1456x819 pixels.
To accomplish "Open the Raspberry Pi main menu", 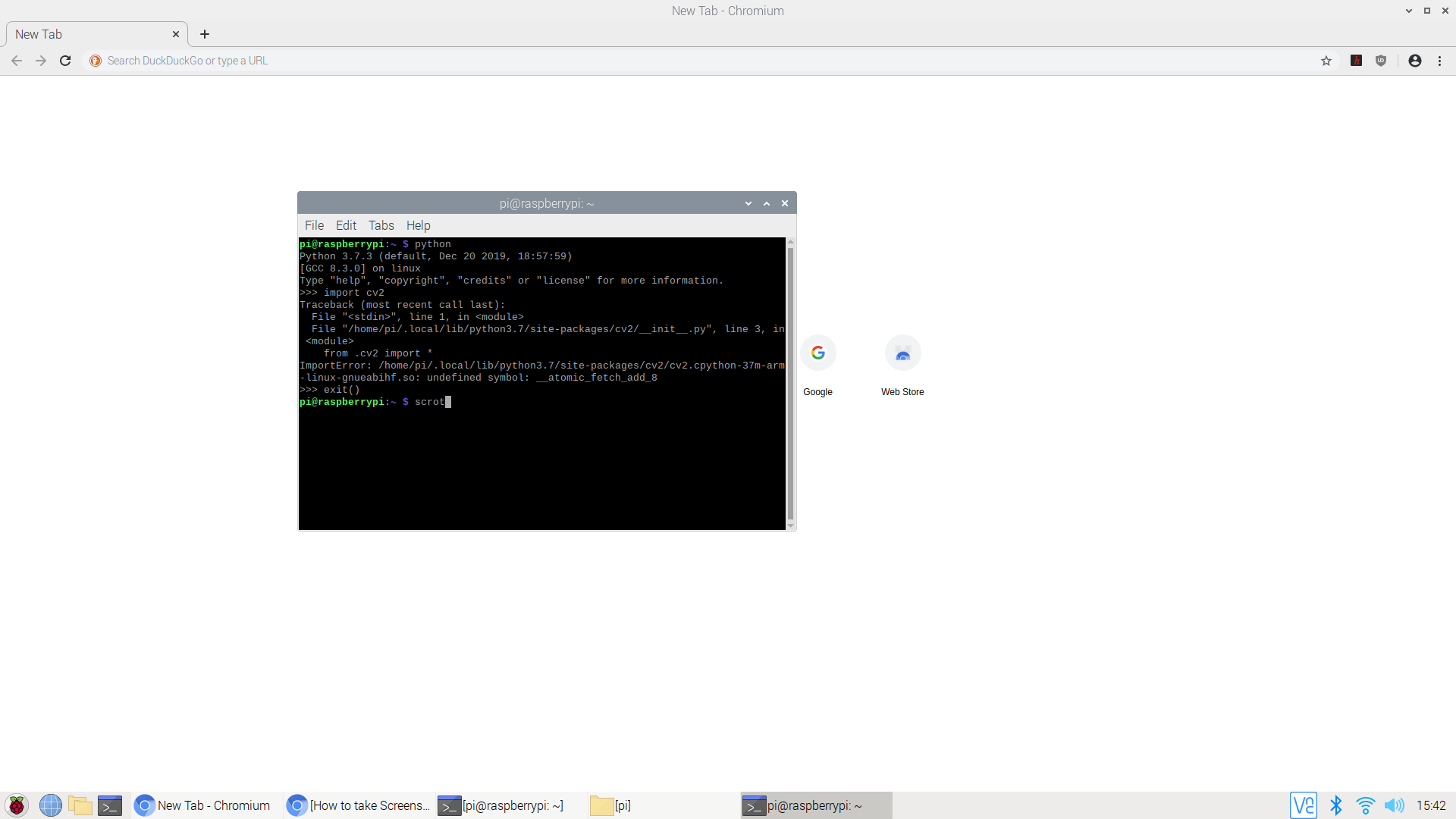I will (17, 805).
